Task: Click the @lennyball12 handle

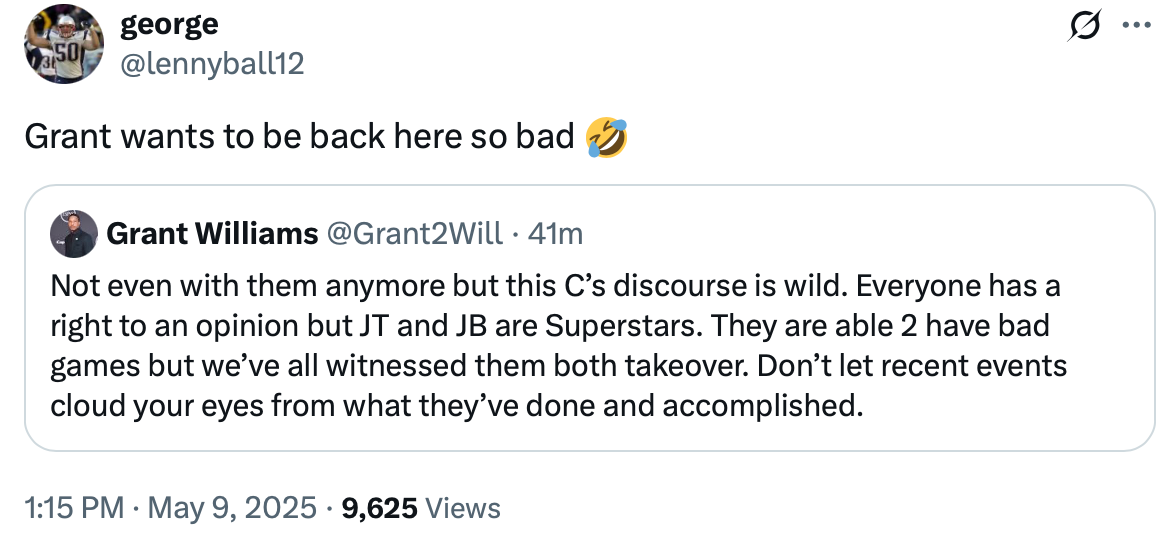Action: (x=212, y=64)
